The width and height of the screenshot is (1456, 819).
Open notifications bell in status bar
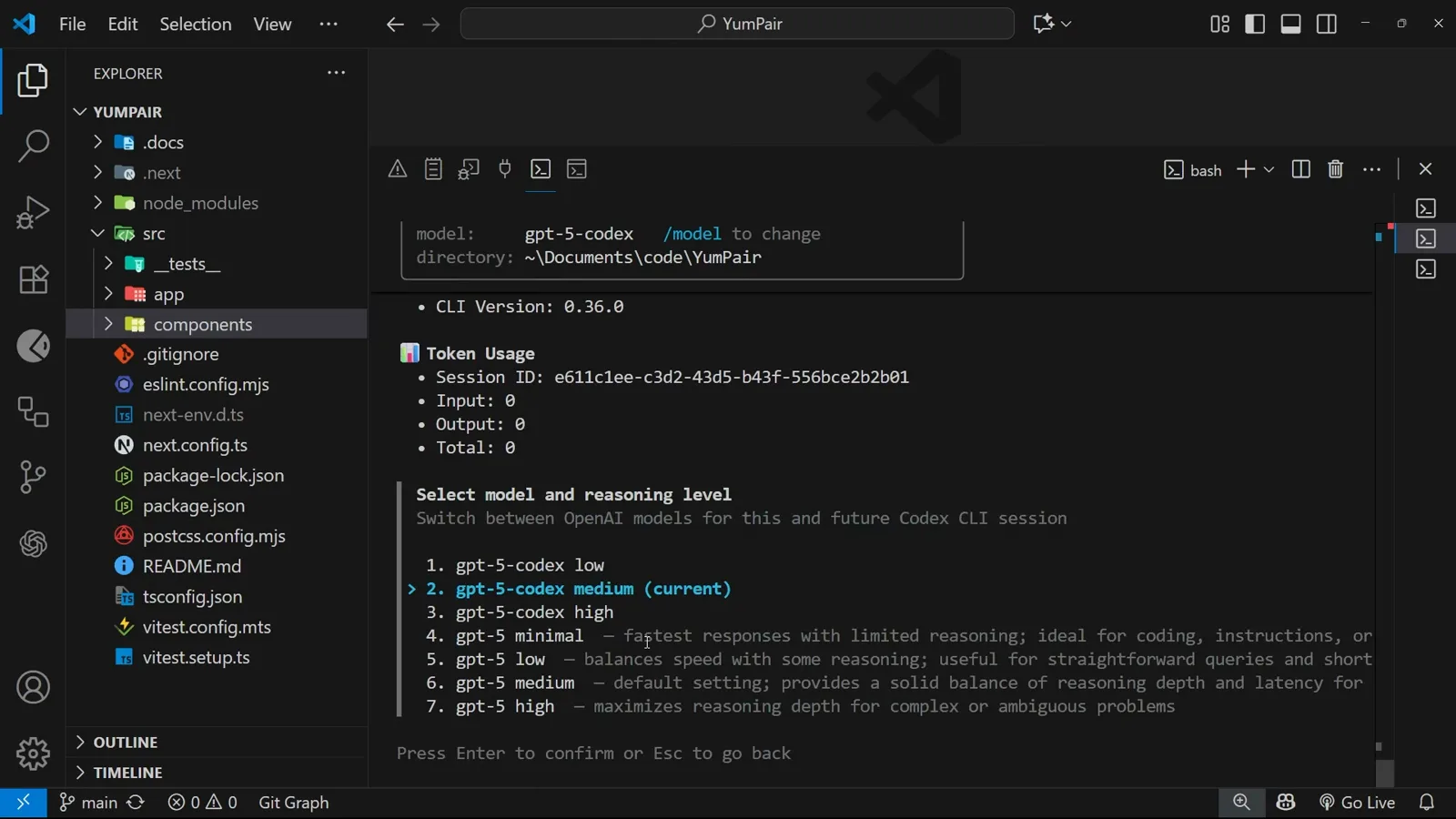pos(1427,803)
